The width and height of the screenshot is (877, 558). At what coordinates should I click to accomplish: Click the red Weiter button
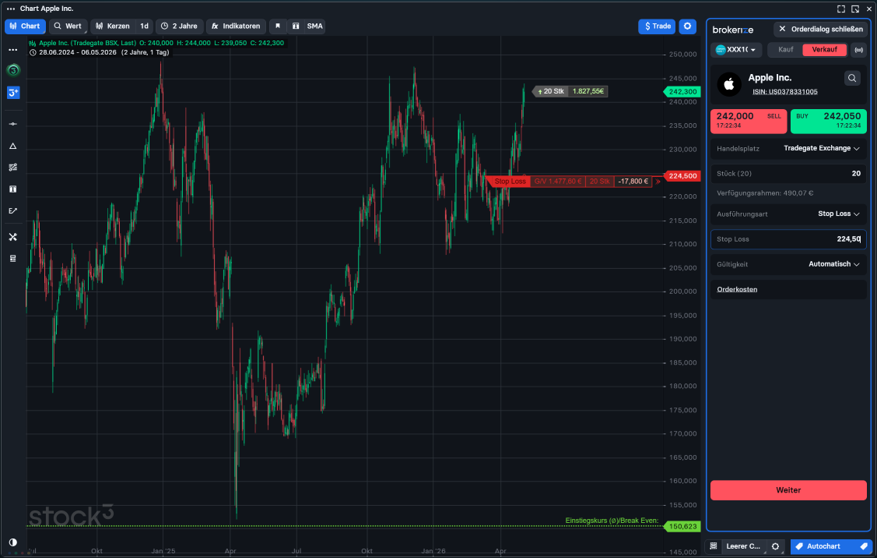pyautogui.click(x=788, y=490)
